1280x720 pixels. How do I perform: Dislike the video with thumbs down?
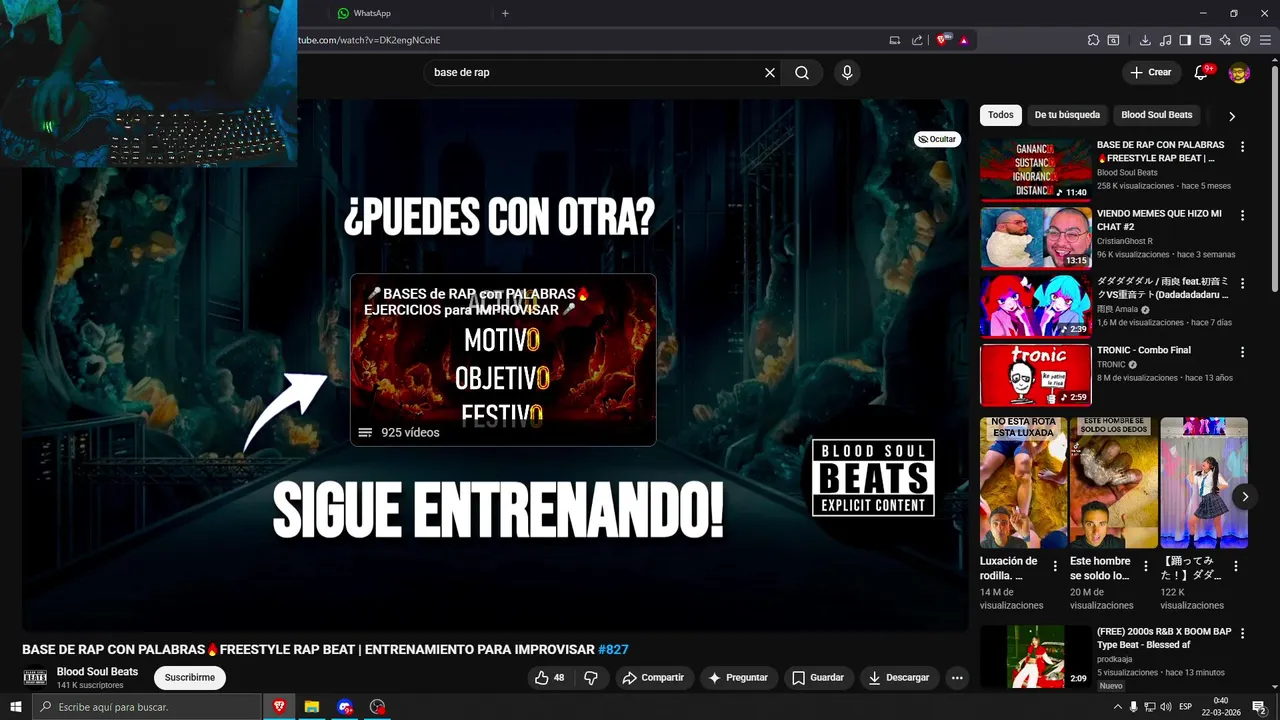[591, 678]
